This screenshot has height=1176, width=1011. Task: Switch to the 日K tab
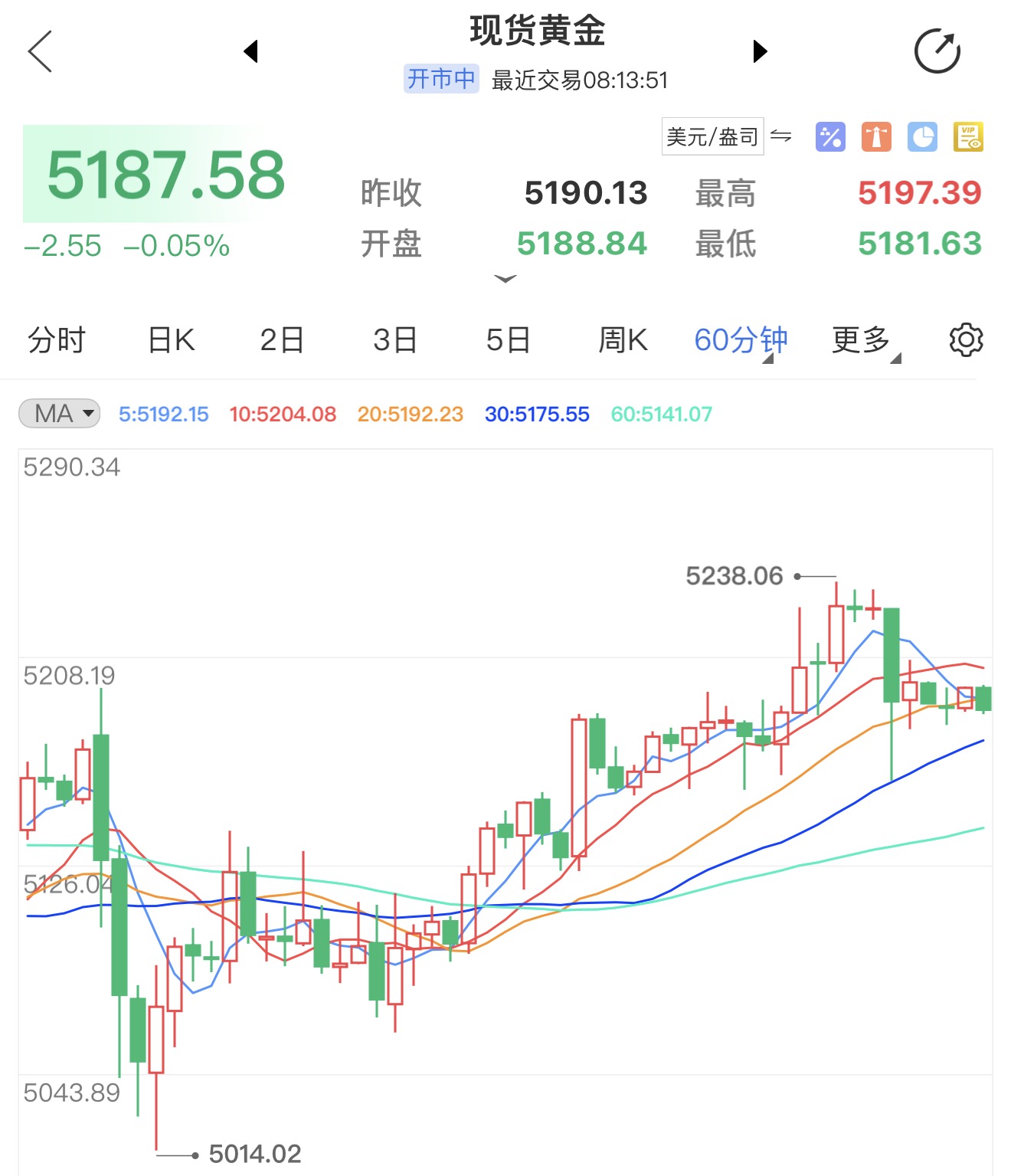(171, 340)
